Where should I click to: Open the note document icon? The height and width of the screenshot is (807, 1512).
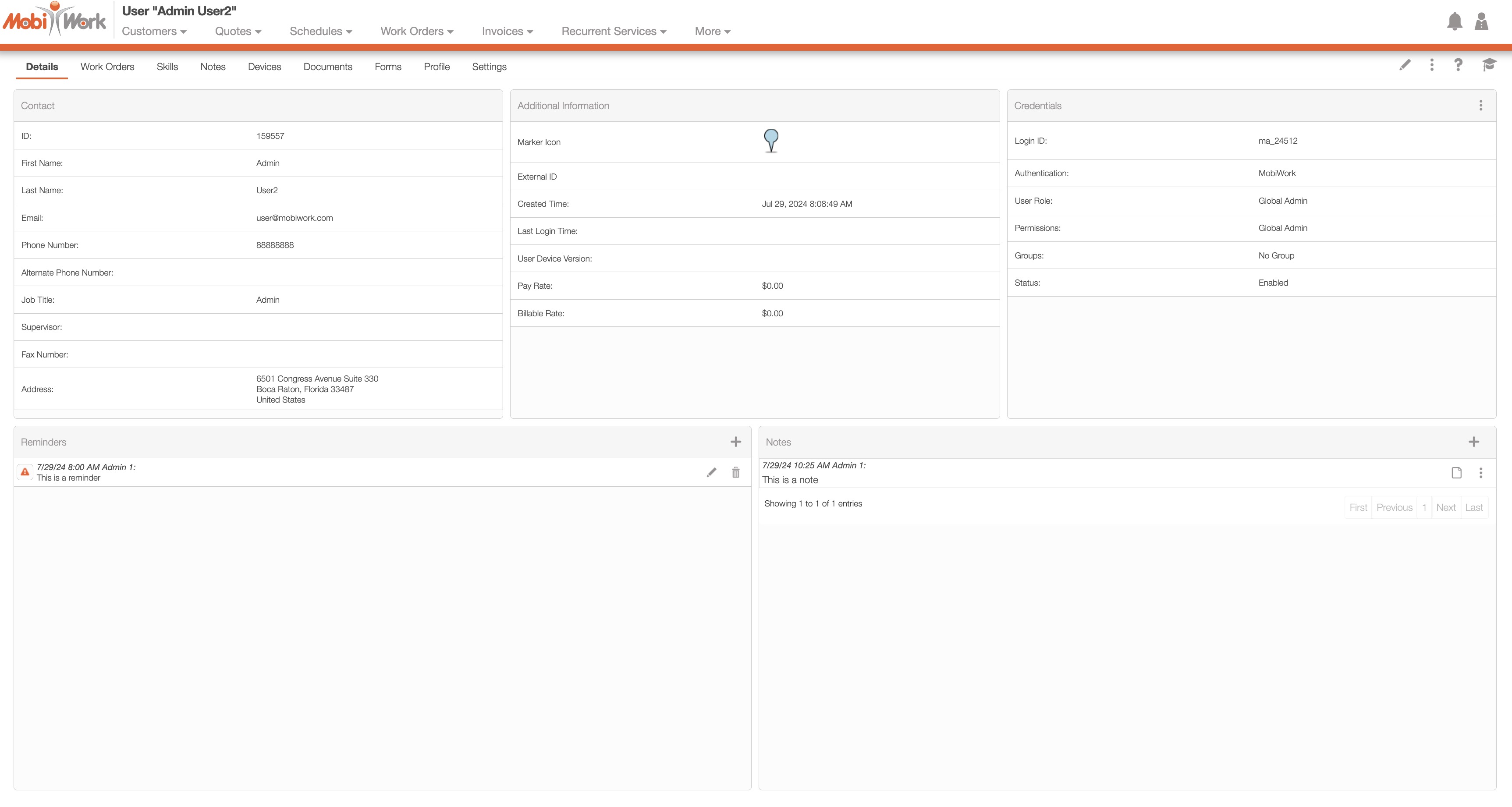tap(1456, 473)
